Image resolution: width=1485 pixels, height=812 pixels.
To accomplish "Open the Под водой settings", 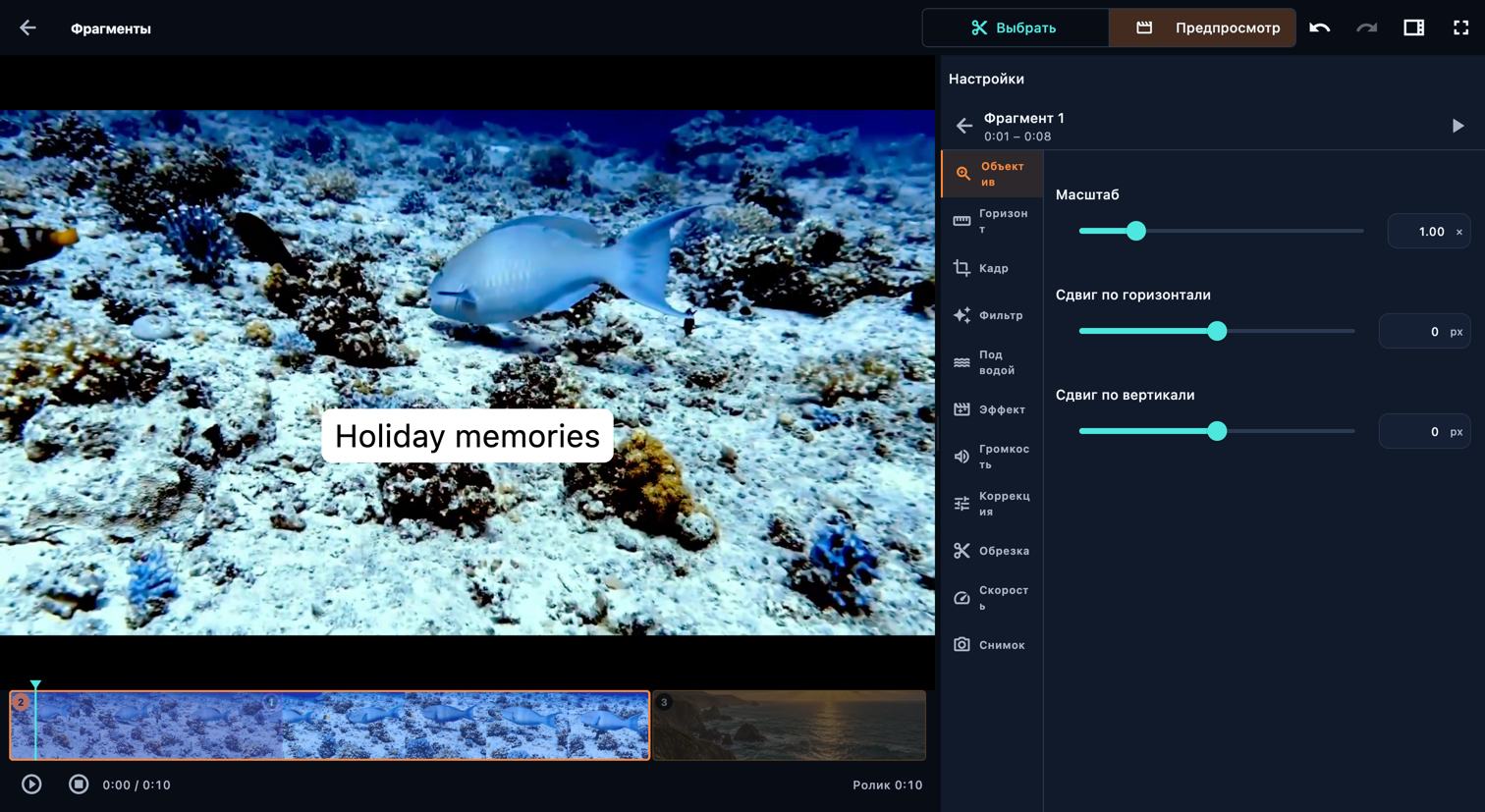I will [992, 362].
